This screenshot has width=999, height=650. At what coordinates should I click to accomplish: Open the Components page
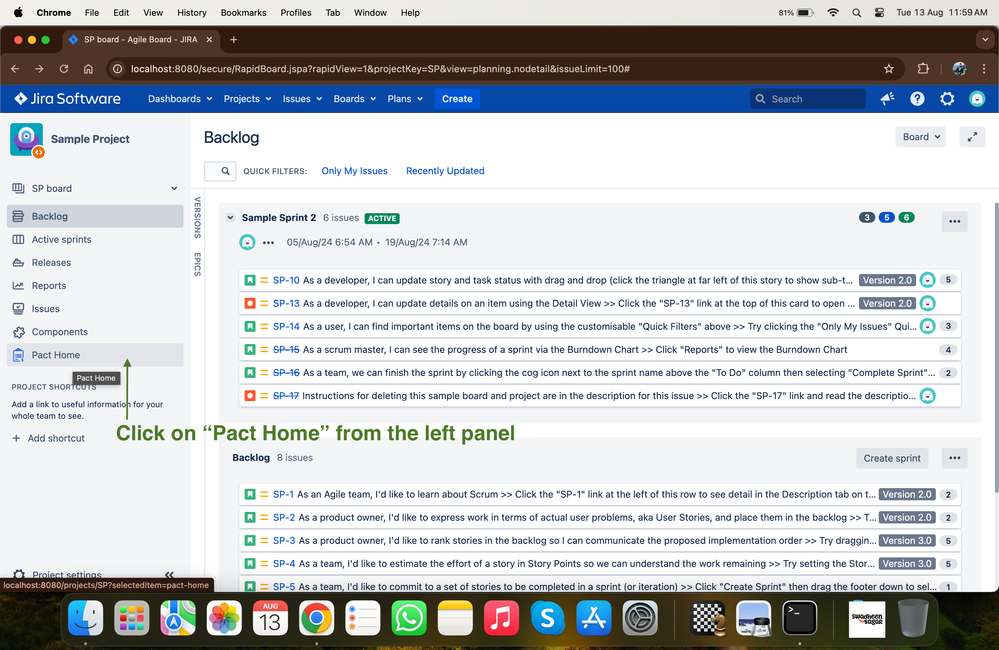62,331
